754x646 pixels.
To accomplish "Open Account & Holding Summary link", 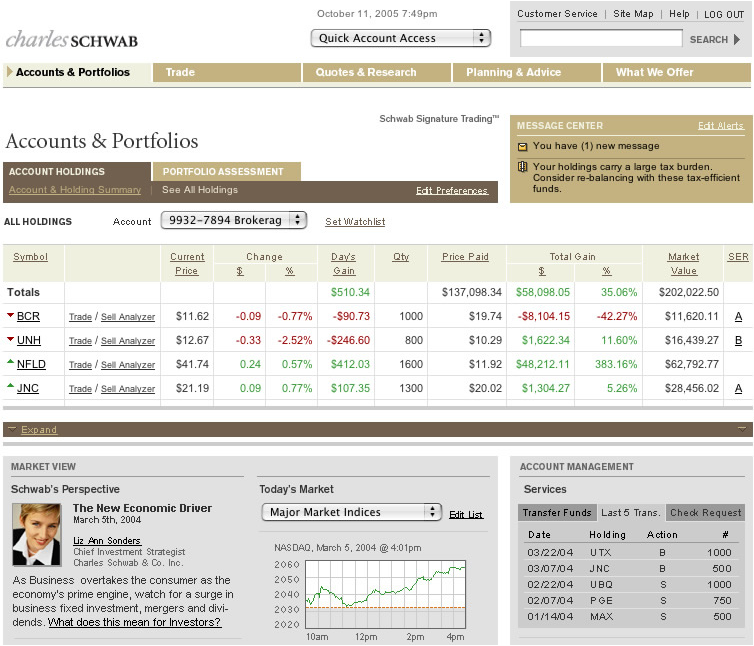I will point(75,190).
